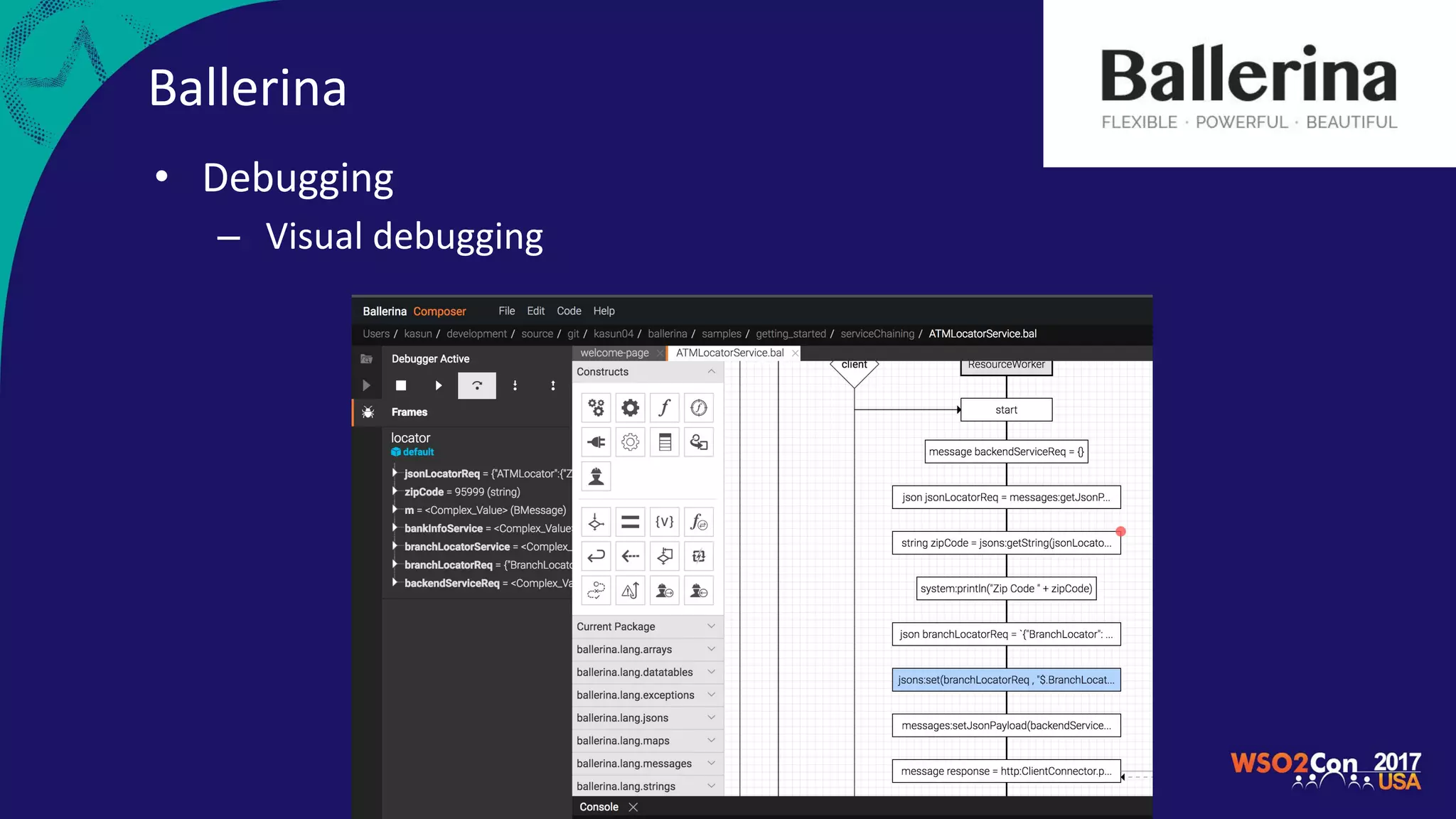Add a connector construct with the plug icon
Image resolution: width=1456 pixels, height=819 pixels.
(x=596, y=442)
